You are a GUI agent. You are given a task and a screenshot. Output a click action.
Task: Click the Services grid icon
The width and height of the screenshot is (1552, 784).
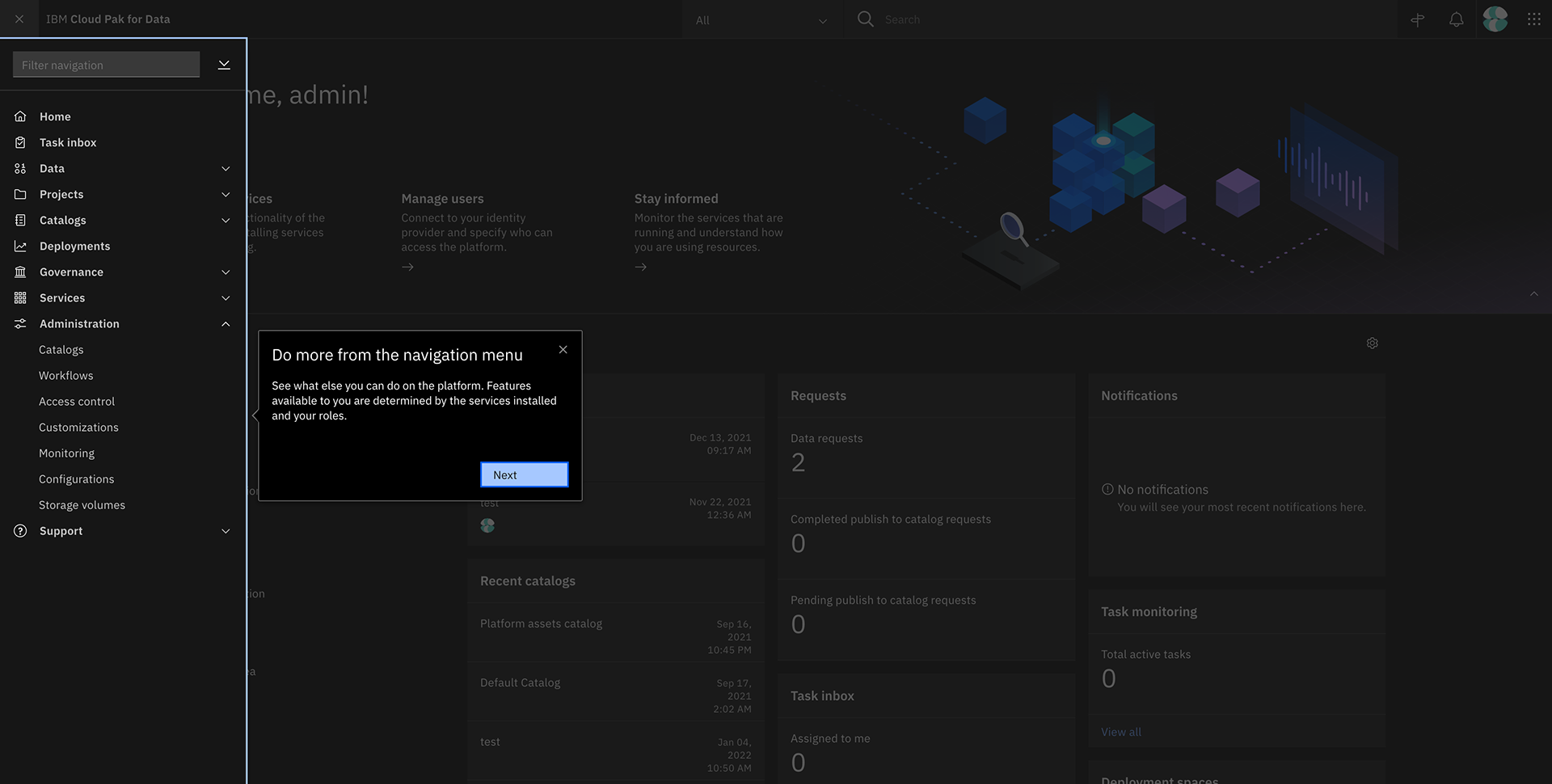coord(20,297)
